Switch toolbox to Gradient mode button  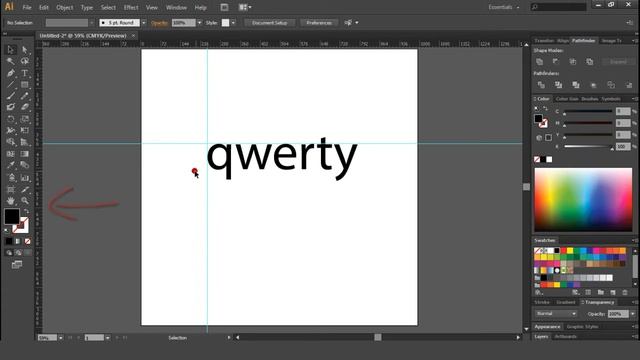[x=18, y=241]
